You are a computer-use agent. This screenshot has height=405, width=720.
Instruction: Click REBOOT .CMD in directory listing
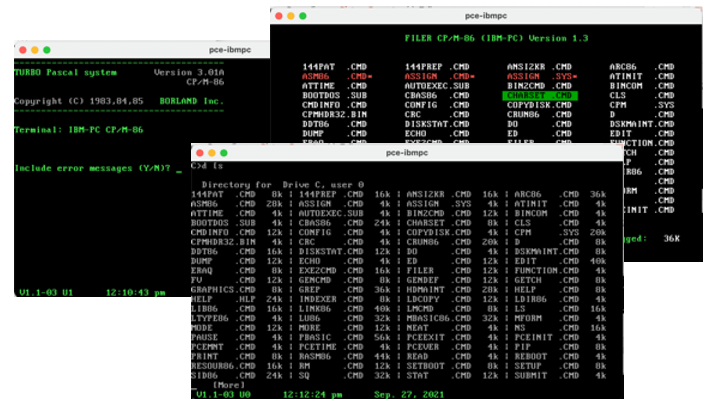546,357
